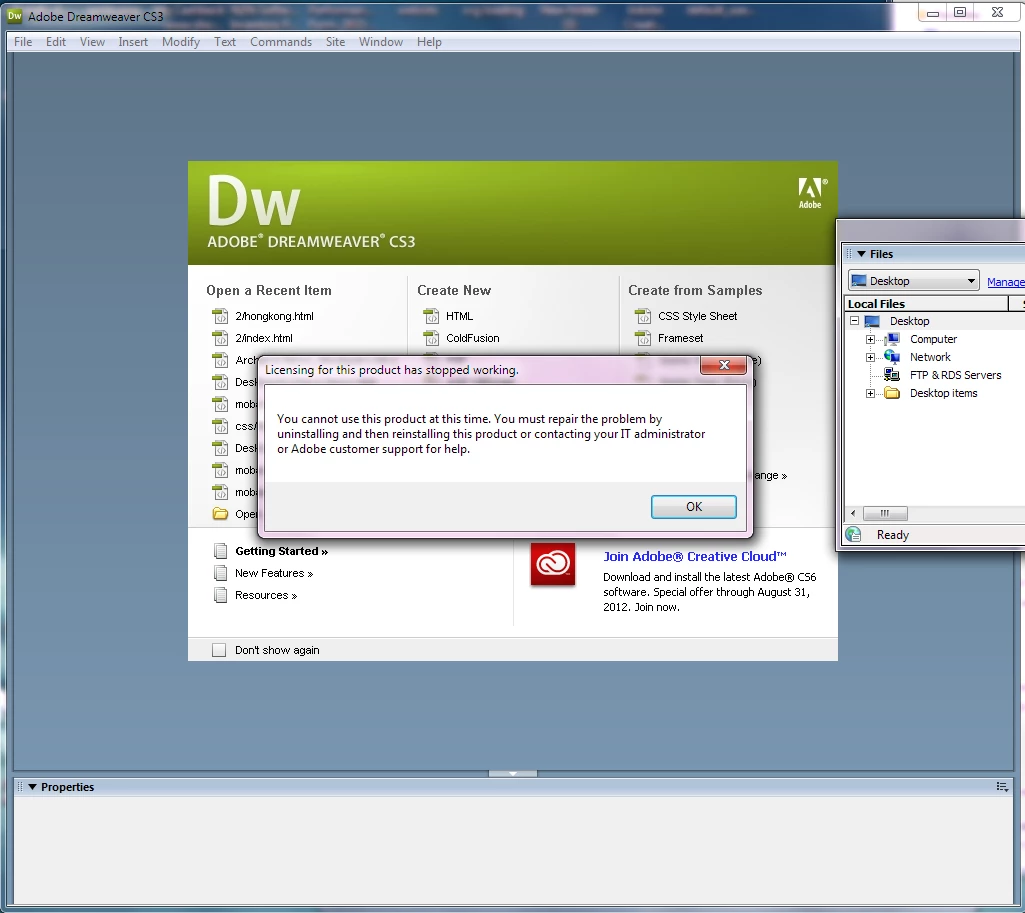Click the 2/index.html file icon
Image resolution: width=1025 pixels, height=913 pixels.
click(x=220, y=339)
